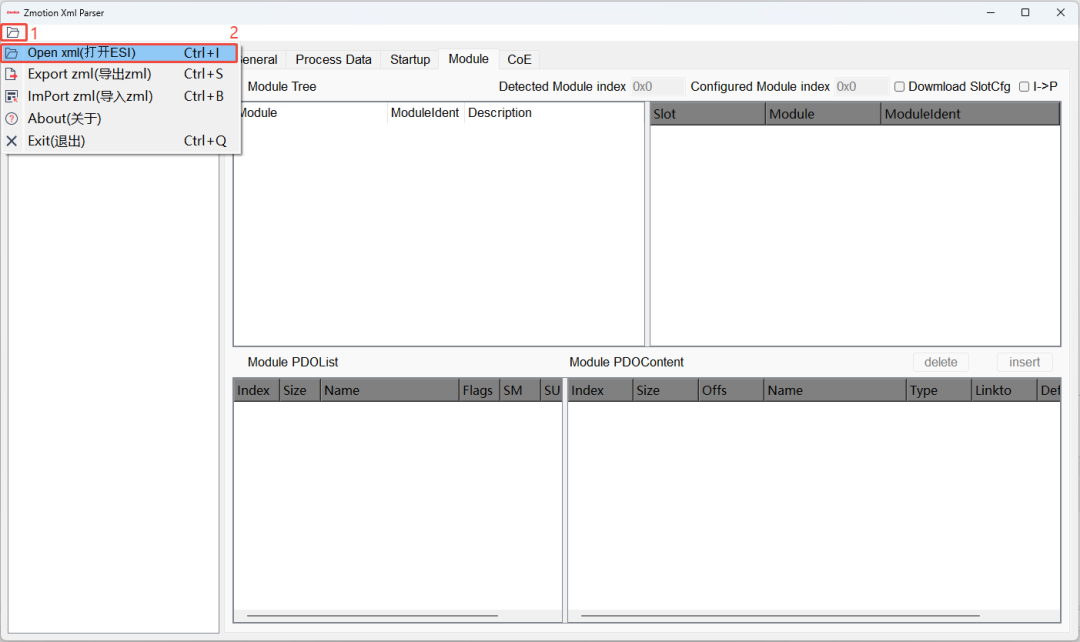The width and height of the screenshot is (1080, 642).
Task: Click the Linkto column header in PDOContent
Action: coord(1004,390)
